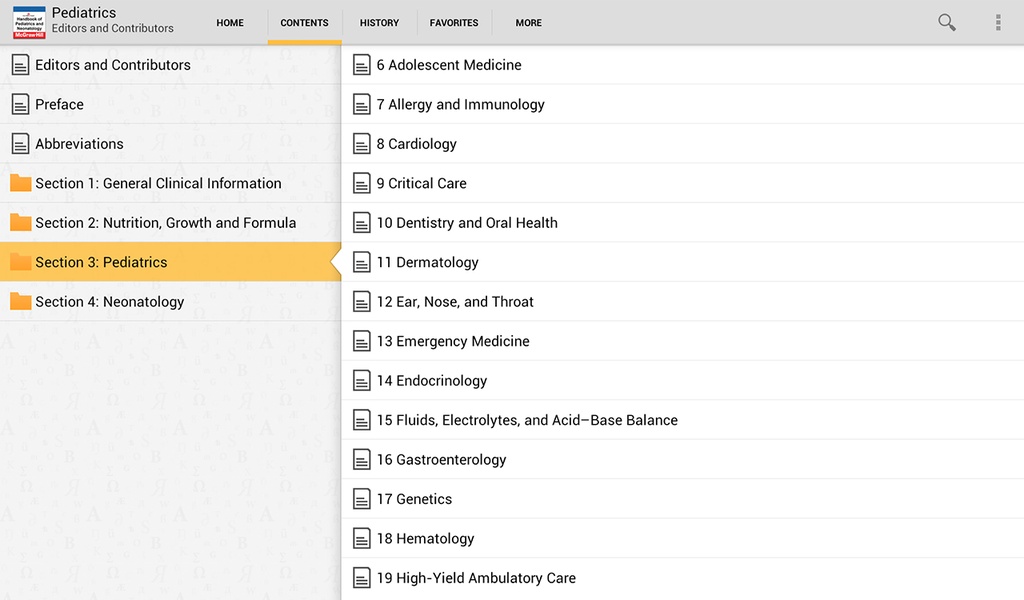Viewport: 1024px width, 600px height.
Task: Click the document icon beside Preface
Action: [20, 104]
